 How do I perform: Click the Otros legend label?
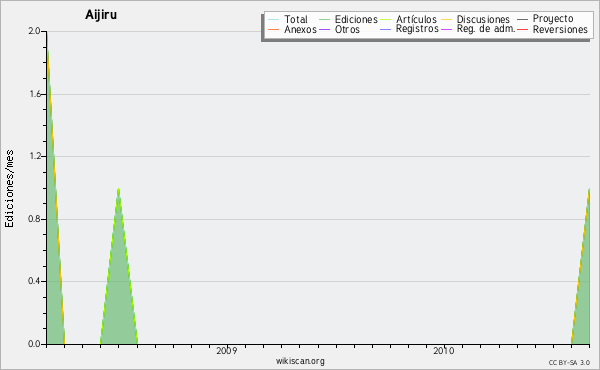tap(347, 29)
